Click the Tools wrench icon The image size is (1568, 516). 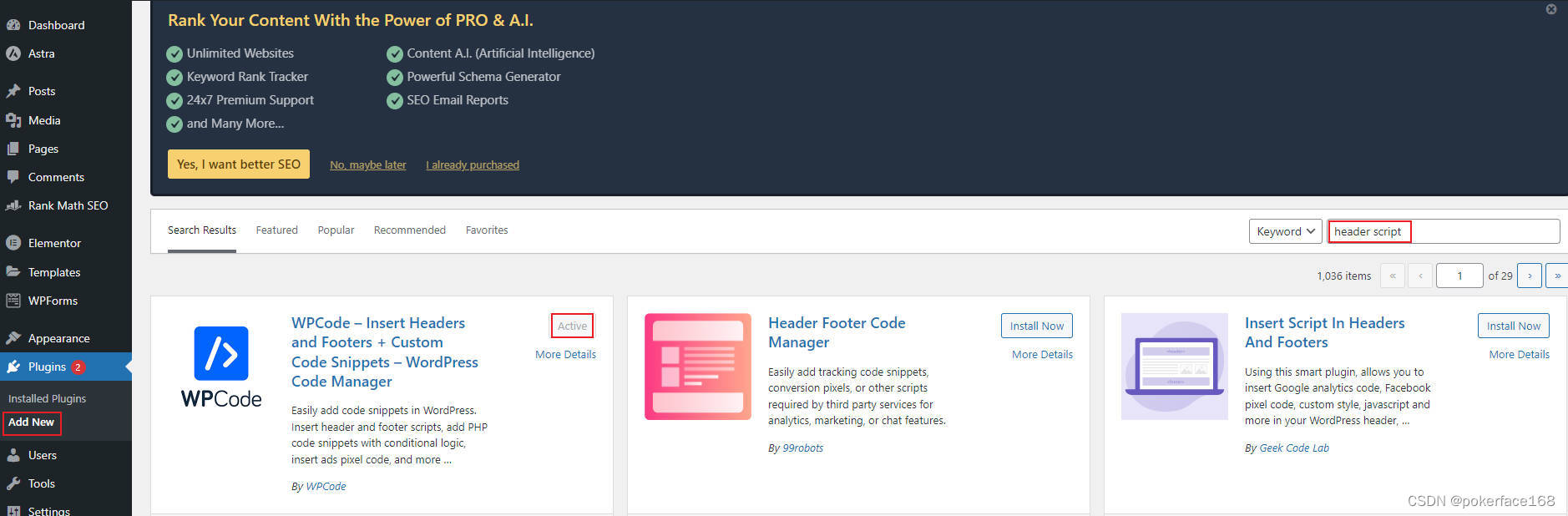click(x=13, y=483)
